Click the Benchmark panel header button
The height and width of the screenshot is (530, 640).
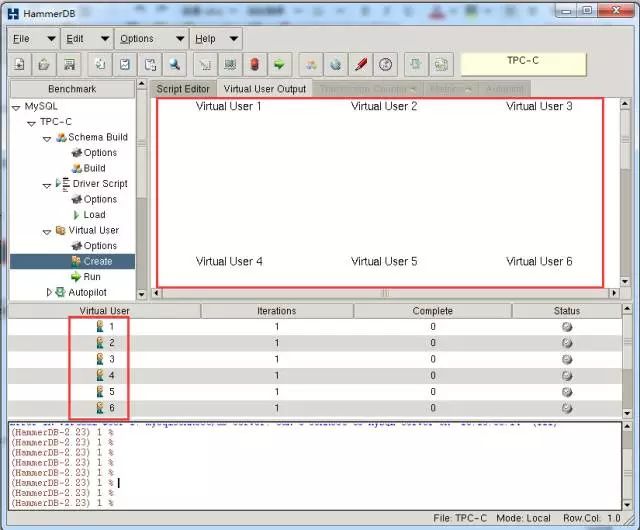72,89
